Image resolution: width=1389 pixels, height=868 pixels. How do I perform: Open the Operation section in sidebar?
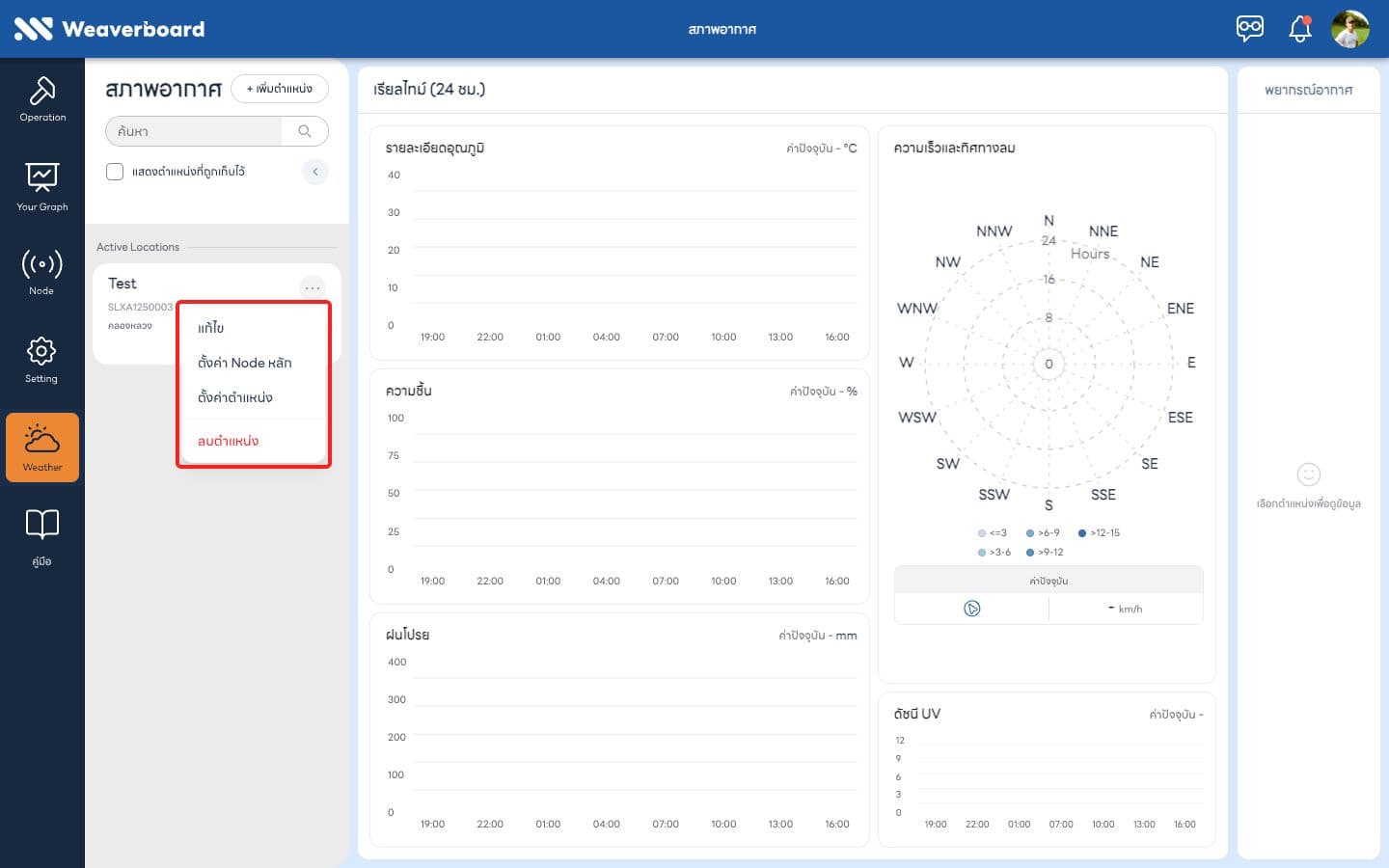(42, 99)
